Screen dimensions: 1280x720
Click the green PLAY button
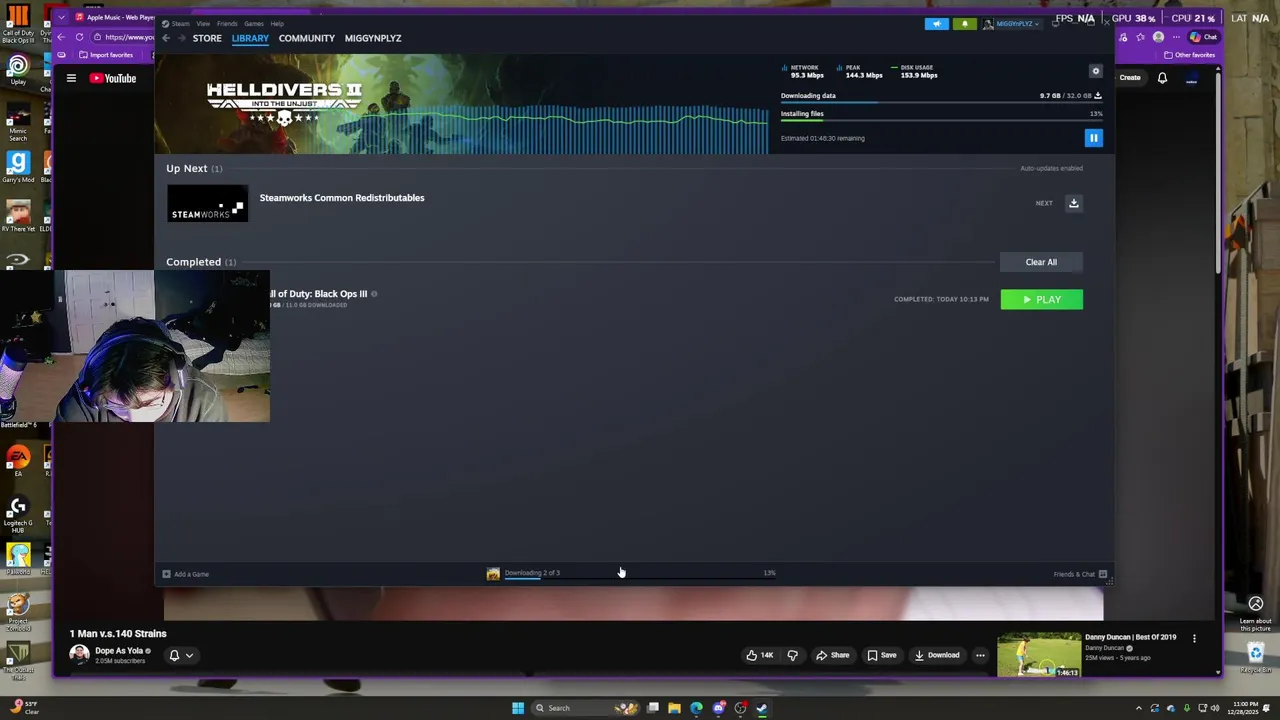1041,300
